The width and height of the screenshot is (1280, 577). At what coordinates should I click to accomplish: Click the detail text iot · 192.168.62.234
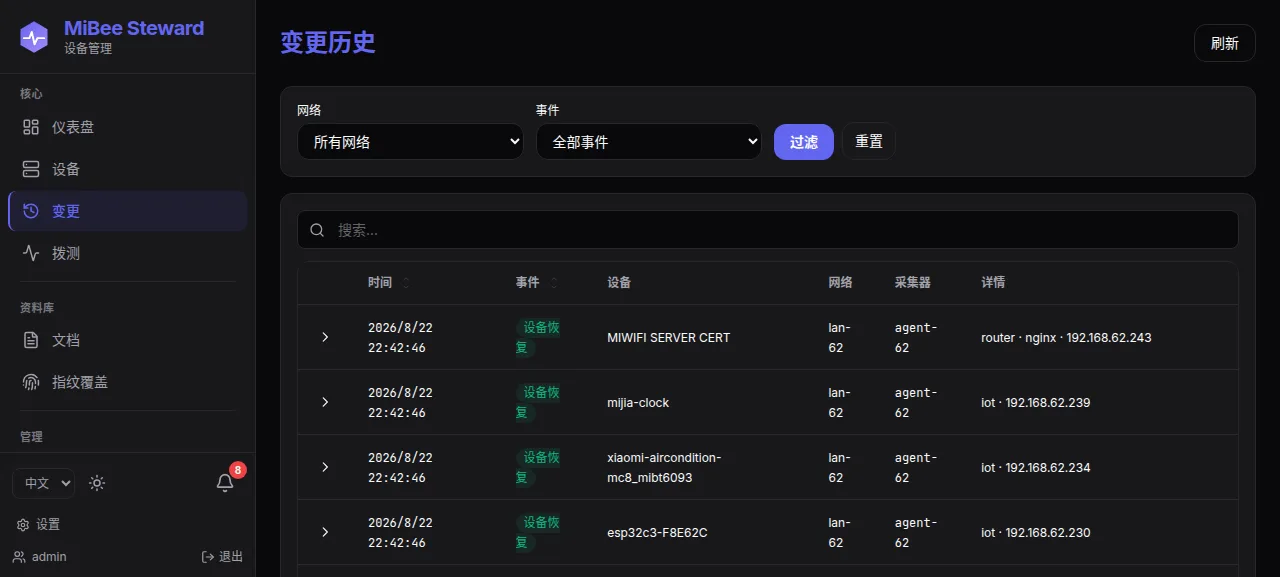point(1036,468)
